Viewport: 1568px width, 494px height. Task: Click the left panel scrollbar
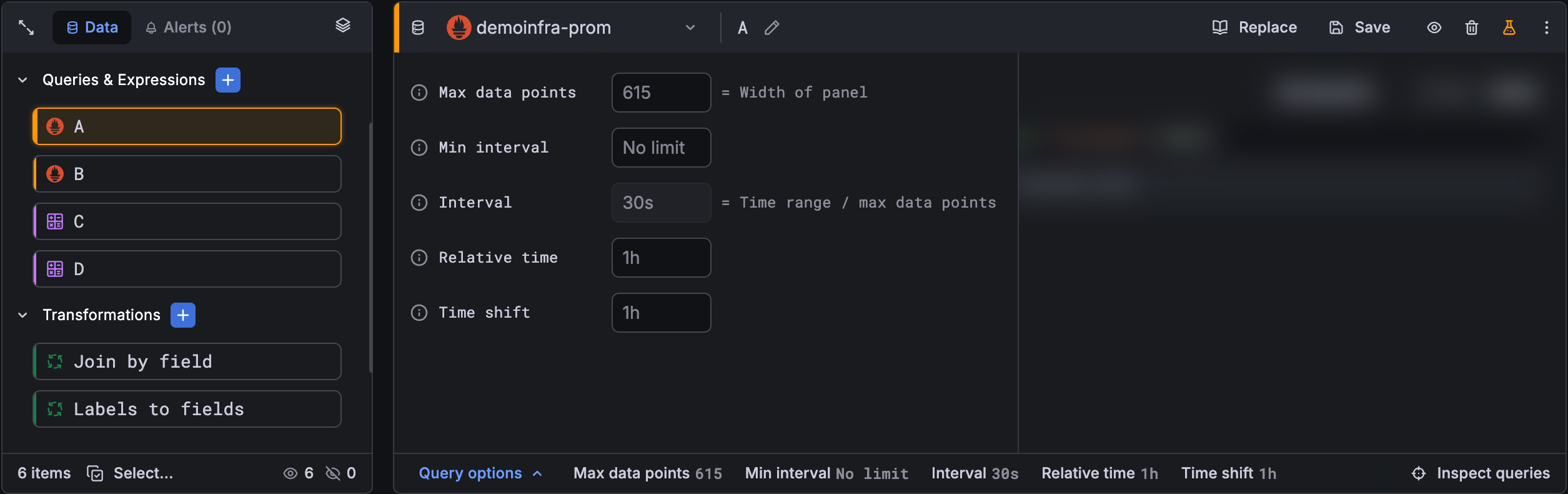371,248
